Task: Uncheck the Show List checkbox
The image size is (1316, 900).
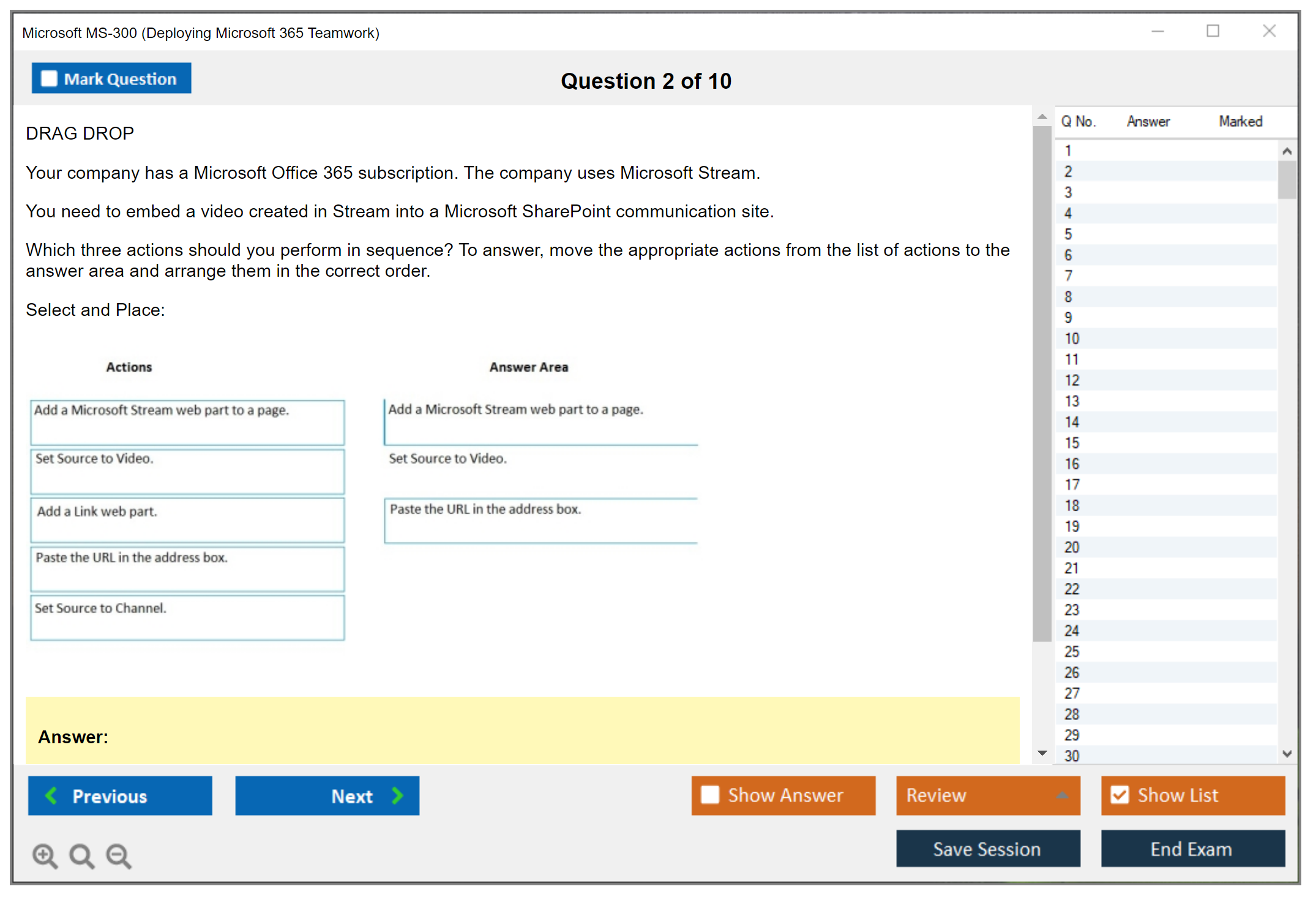Action: pos(1120,795)
